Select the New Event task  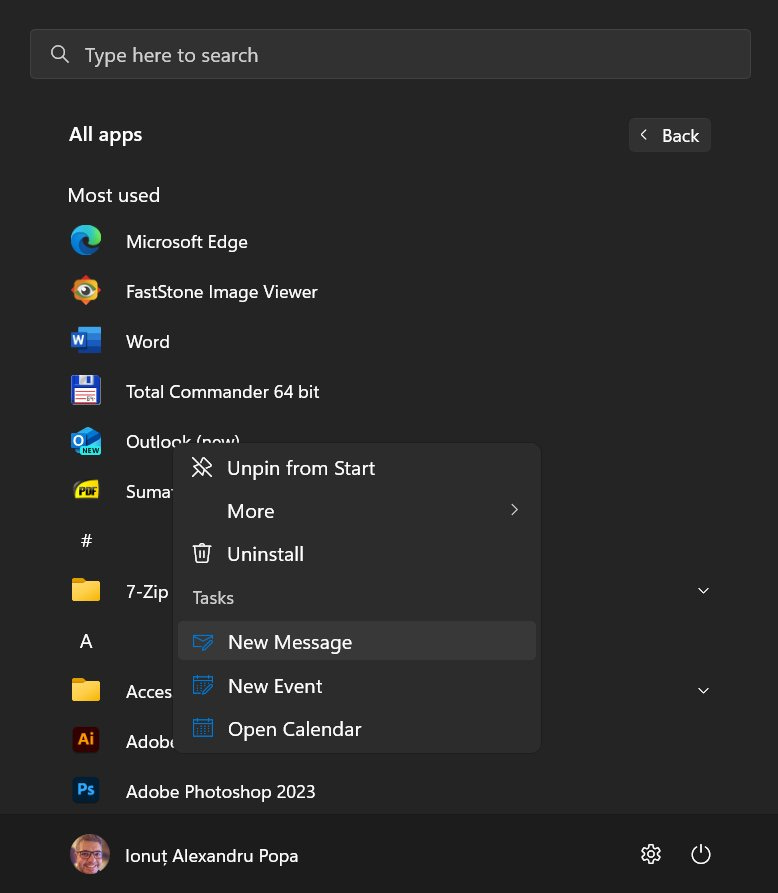[357, 686]
